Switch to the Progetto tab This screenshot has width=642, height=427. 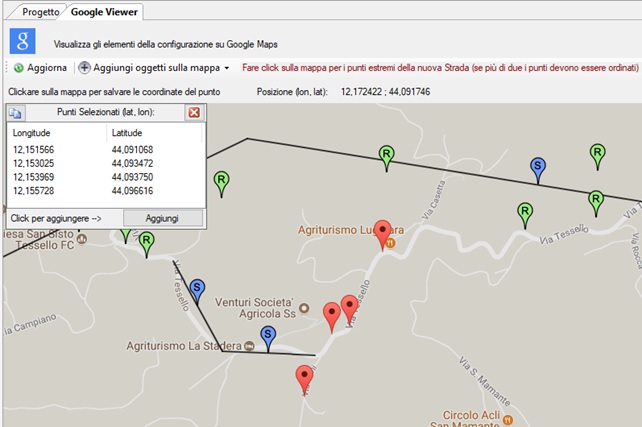click(41, 12)
